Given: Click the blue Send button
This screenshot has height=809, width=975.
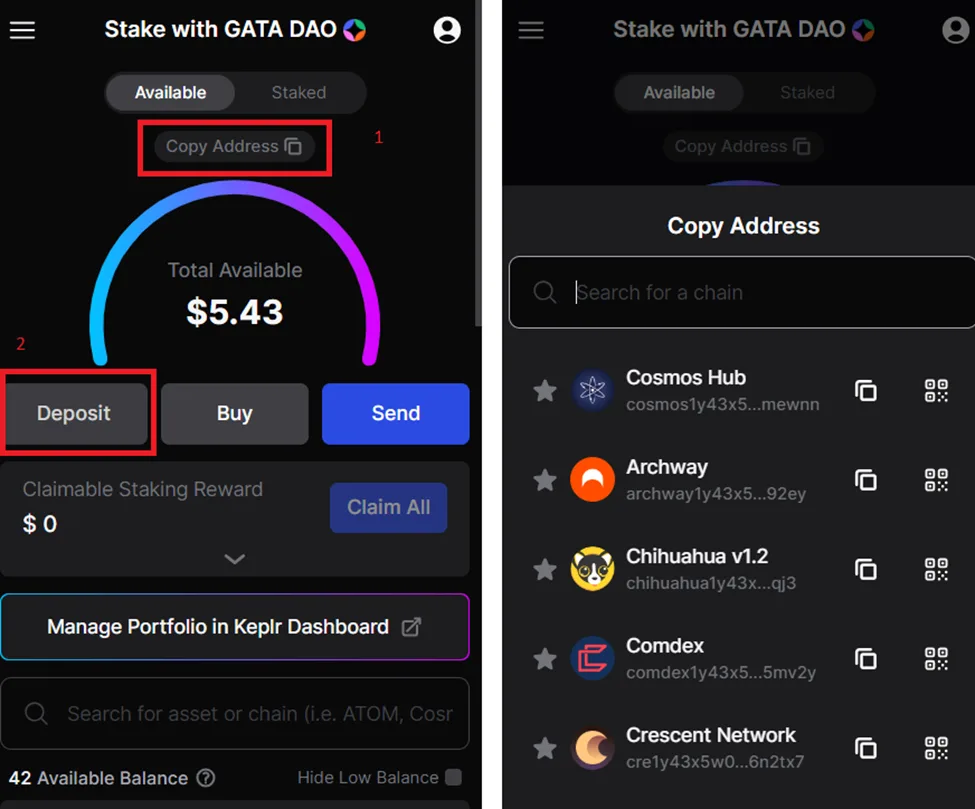Looking at the screenshot, I should pos(395,414).
